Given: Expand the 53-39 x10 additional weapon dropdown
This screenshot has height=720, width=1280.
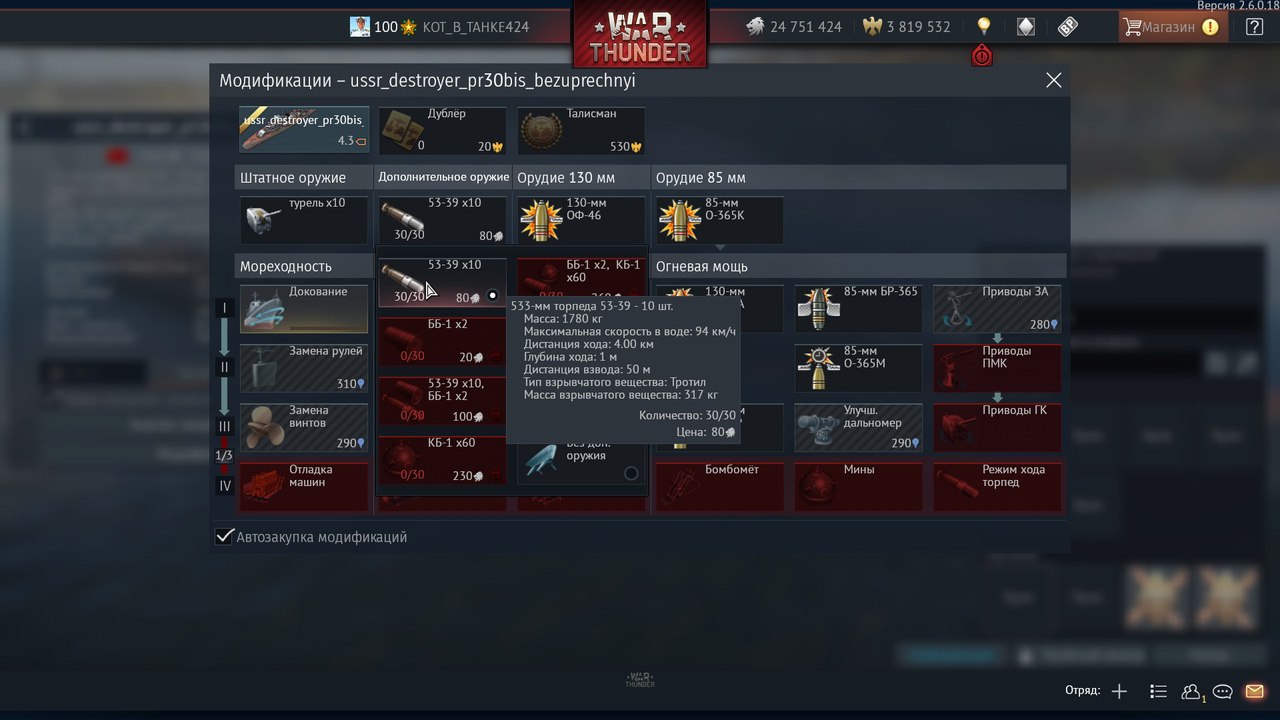Looking at the screenshot, I should [x=443, y=220].
